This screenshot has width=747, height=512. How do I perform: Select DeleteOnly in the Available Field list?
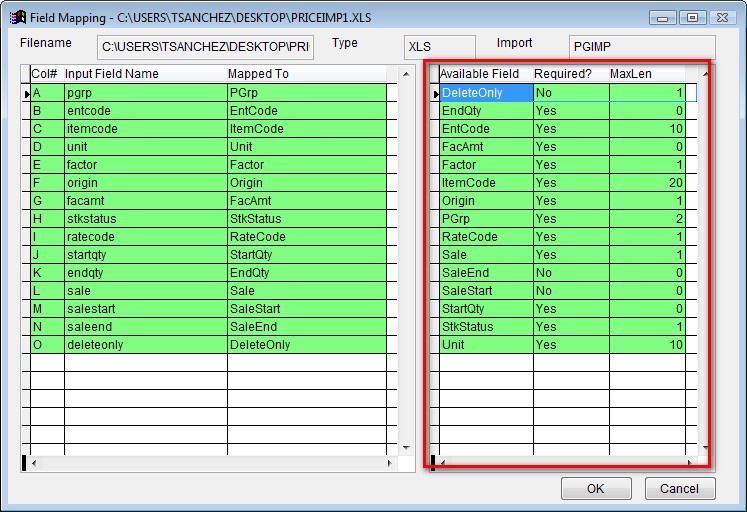tap(486, 93)
